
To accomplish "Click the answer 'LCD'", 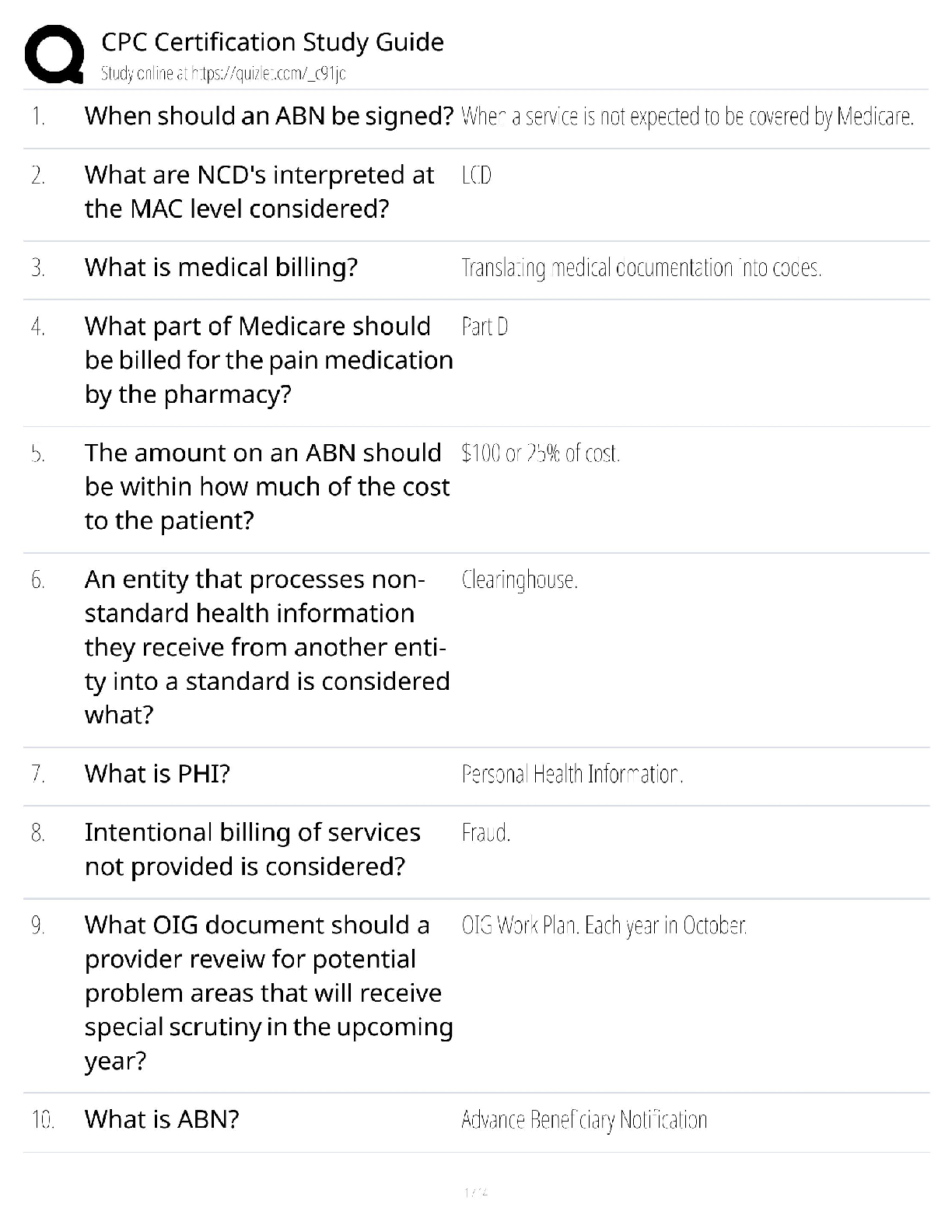I will tap(476, 176).
